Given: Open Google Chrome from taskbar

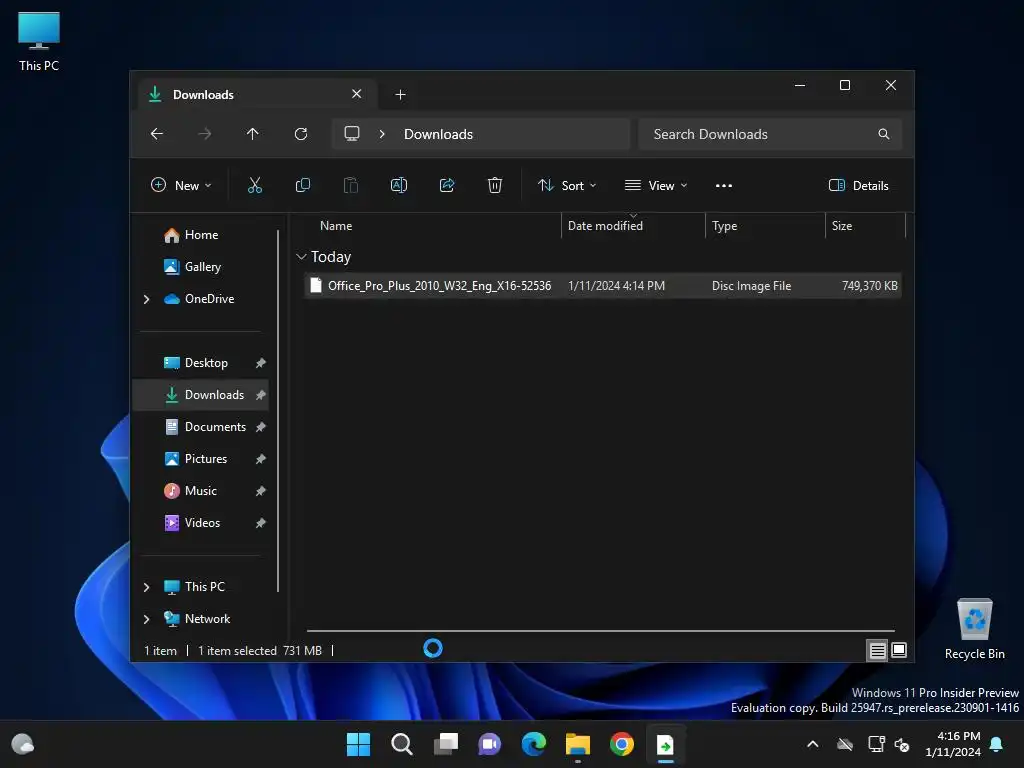Looking at the screenshot, I should pyautogui.click(x=622, y=744).
